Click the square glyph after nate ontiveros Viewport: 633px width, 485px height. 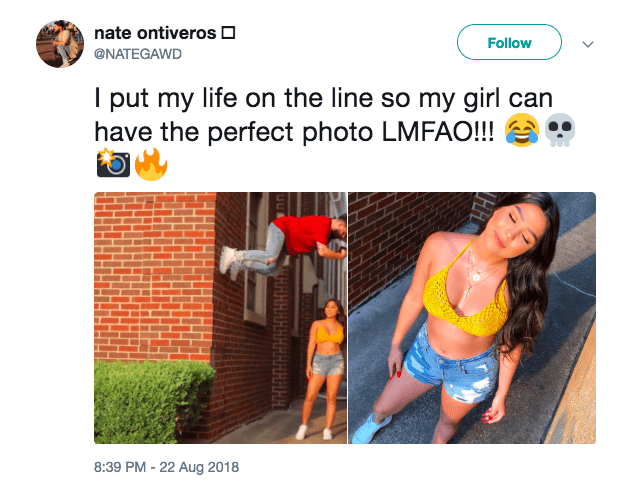coord(228,33)
